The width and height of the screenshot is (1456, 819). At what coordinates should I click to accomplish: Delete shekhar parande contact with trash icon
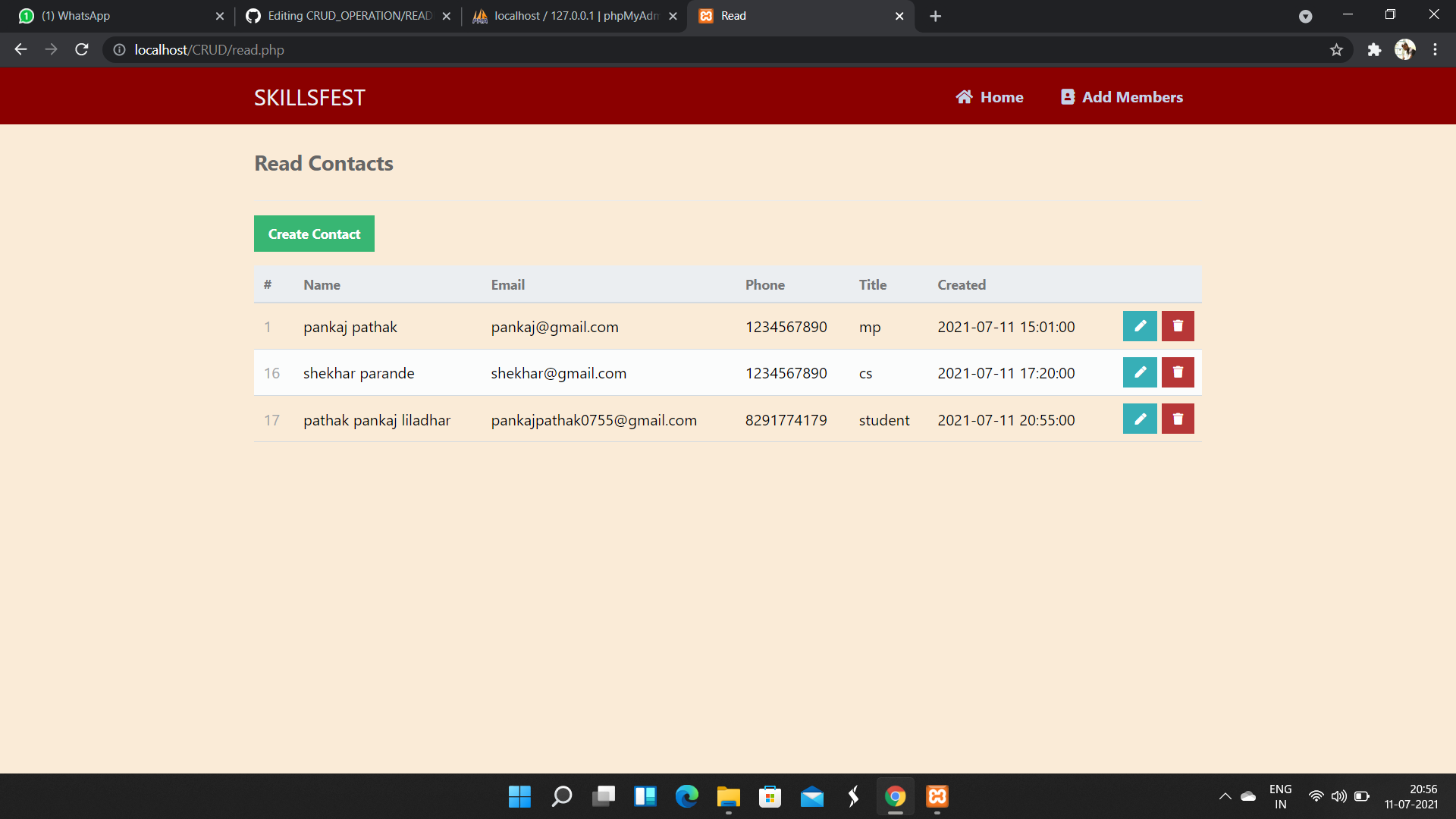(x=1178, y=372)
